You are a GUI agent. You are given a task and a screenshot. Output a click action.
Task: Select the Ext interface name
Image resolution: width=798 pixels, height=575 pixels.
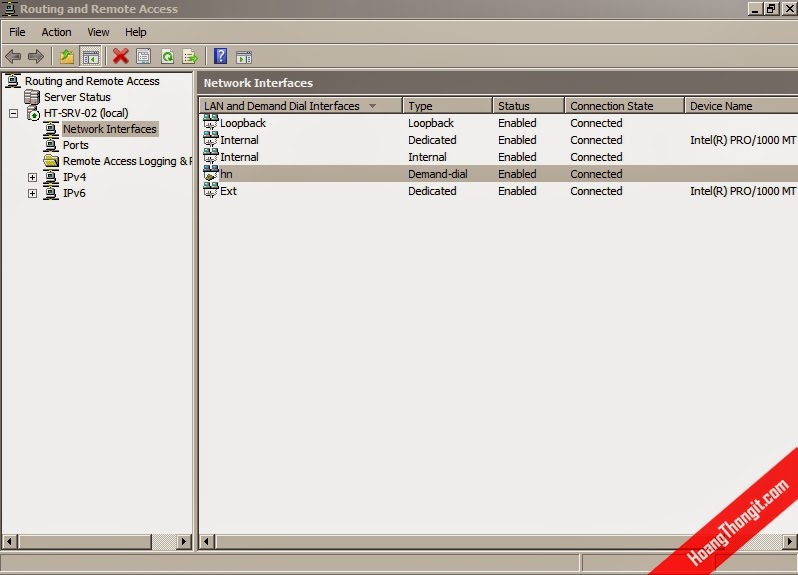click(229, 191)
